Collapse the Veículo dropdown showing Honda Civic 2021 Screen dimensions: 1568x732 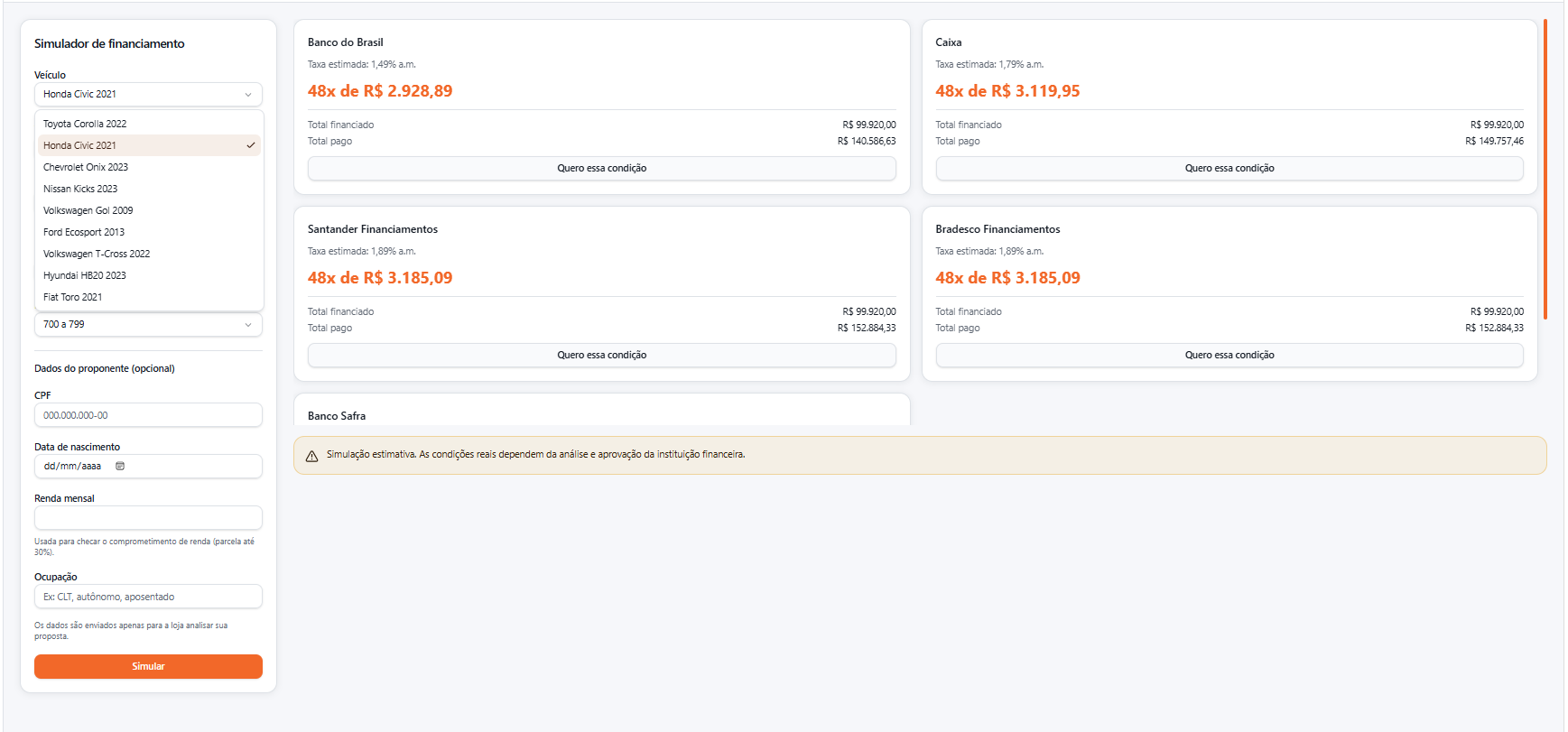tap(148, 94)
